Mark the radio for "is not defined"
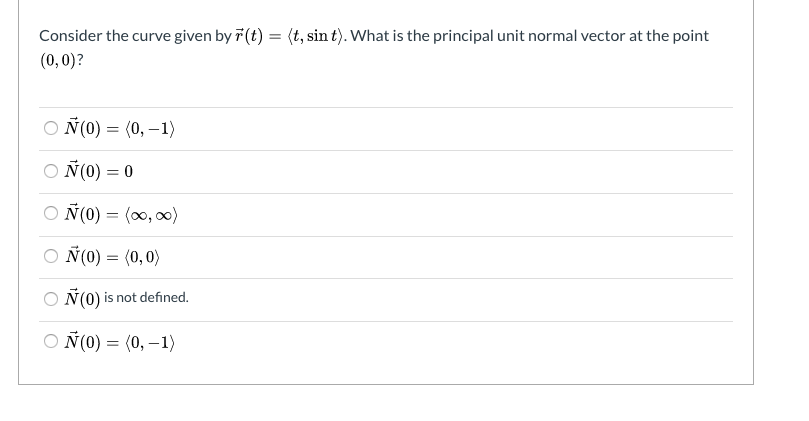Viewport: 809px width, 421px height. point(51,299)
